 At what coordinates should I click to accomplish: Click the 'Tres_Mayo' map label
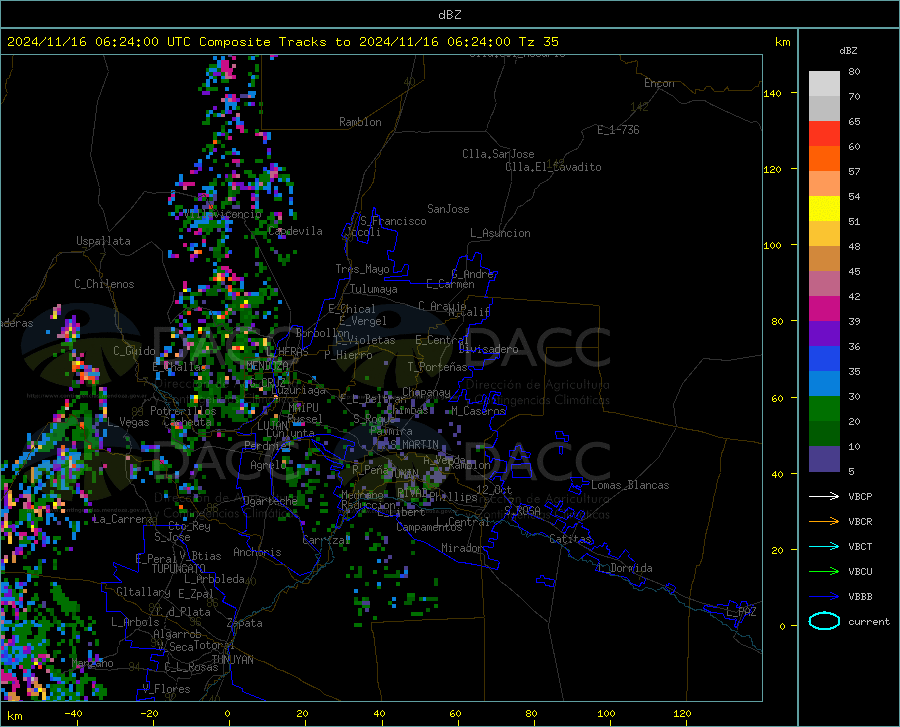click(x=362, y=269)
